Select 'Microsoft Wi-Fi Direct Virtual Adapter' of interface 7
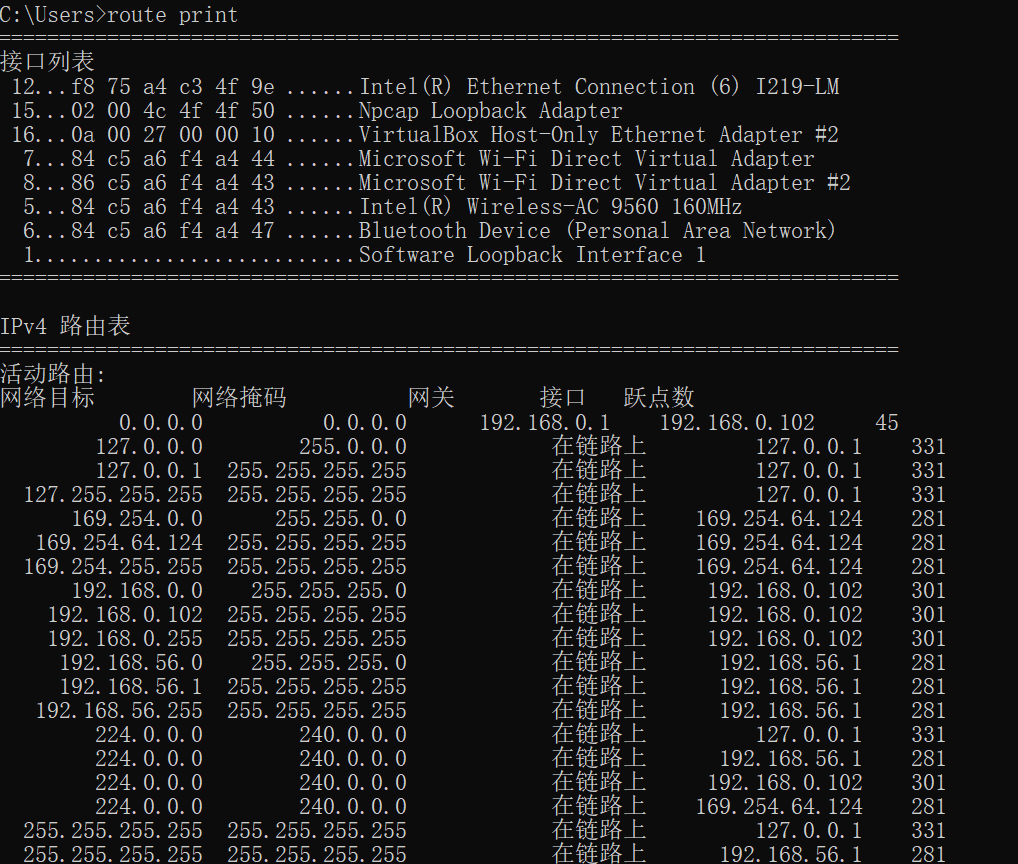 (x=587, y=158)
